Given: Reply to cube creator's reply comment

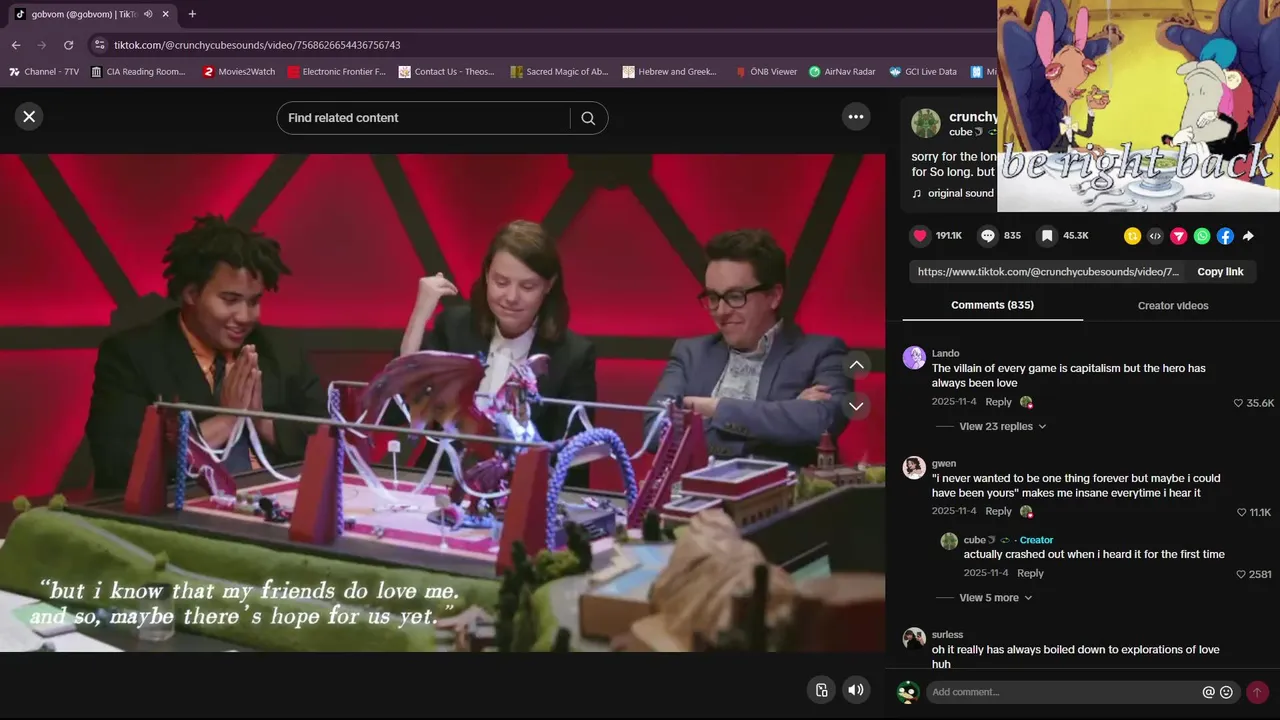Looking at the screenshot, I should 1030,573.
